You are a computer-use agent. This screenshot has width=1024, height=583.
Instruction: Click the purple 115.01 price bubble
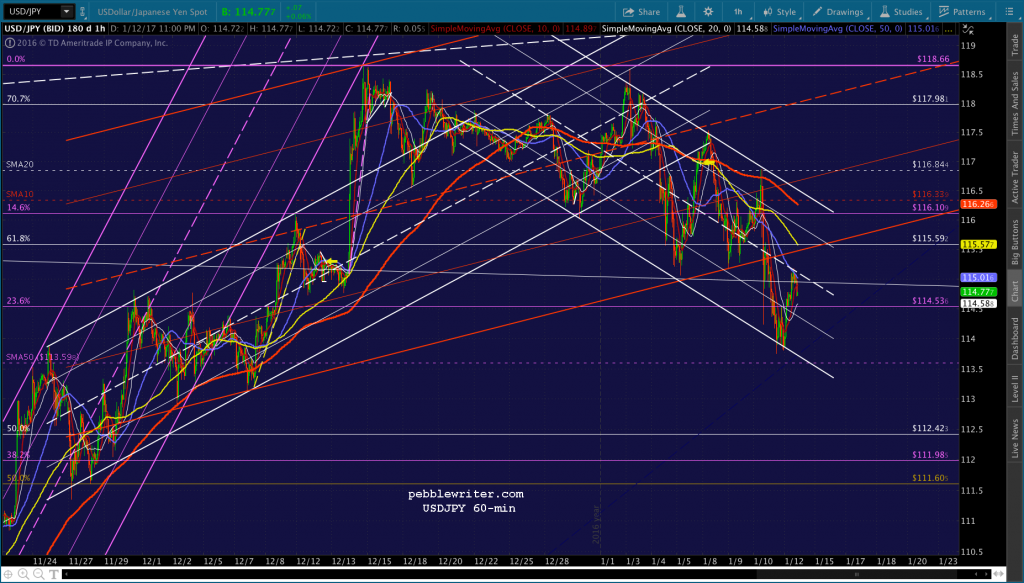tap(978, 277)
